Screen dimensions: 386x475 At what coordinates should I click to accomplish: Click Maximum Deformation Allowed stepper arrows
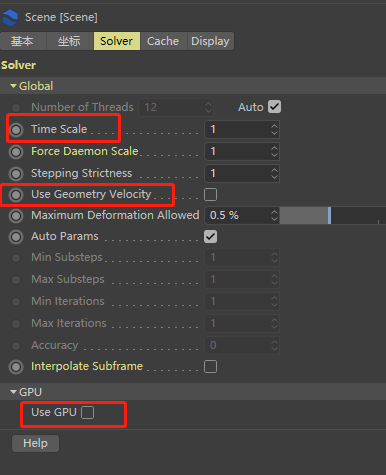coord(274,215)
